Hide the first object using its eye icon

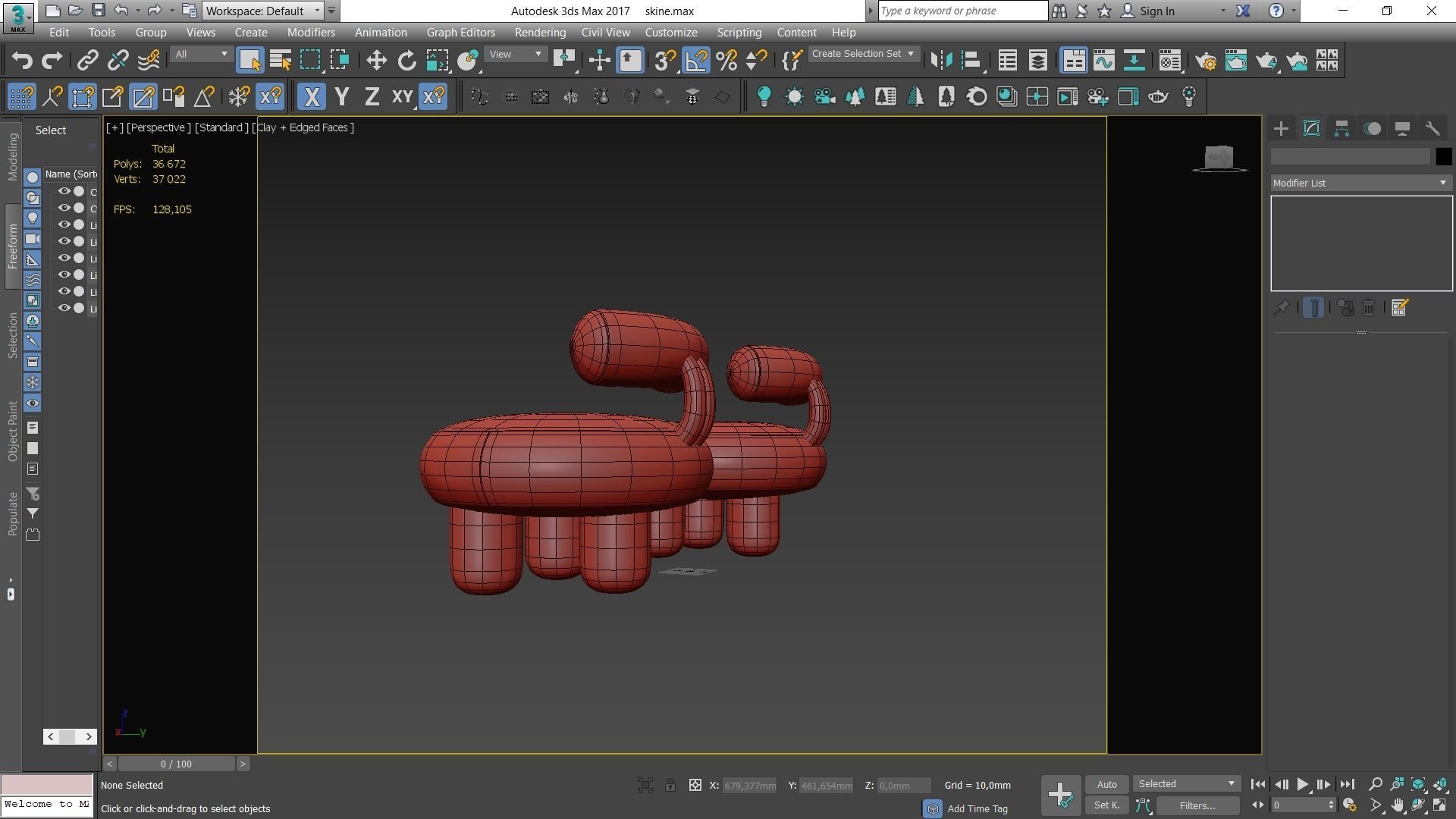(64, 192)
